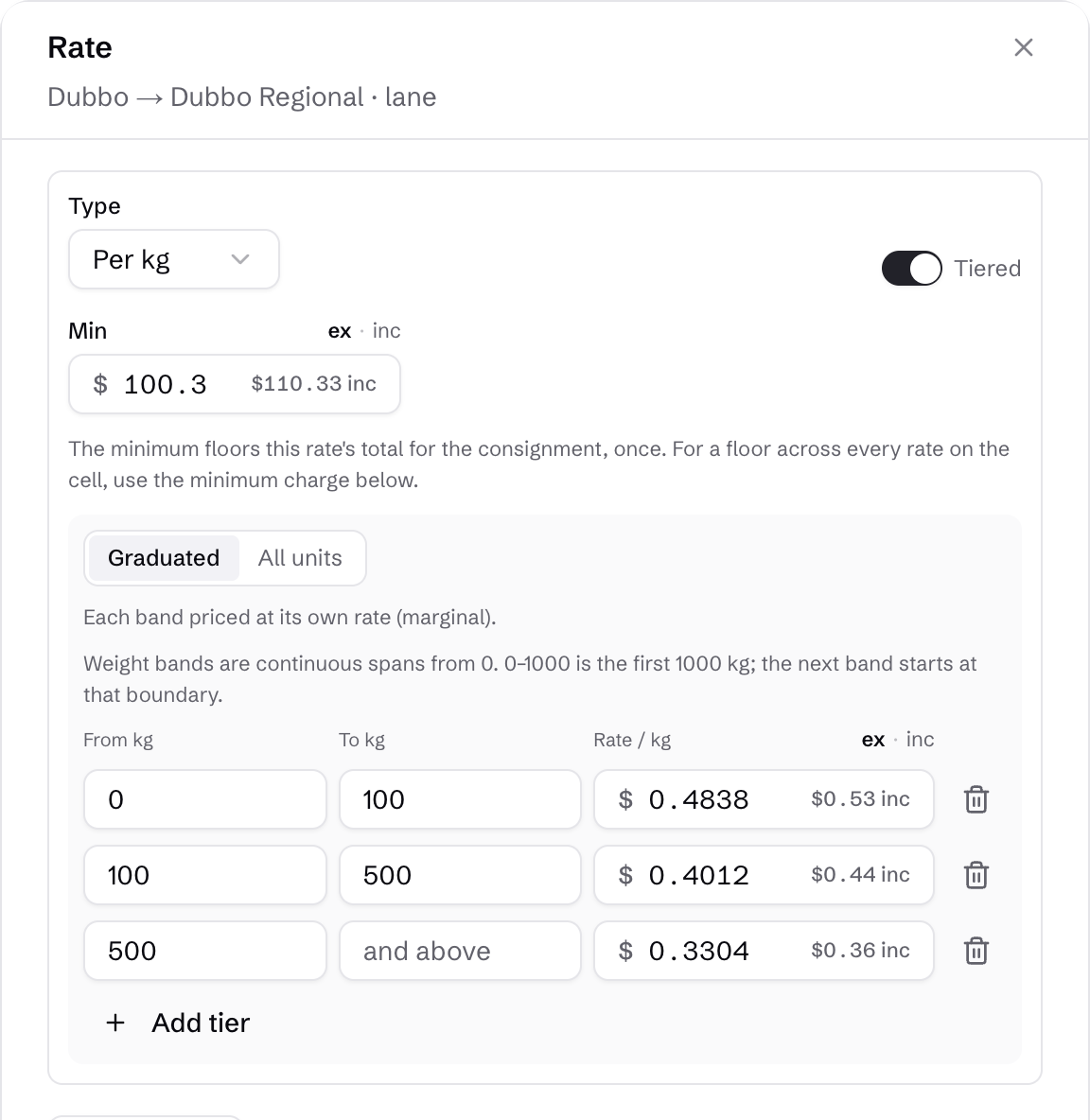The height and width of the screenshot is (1120, 1090).
Task: Switch Min price display to inc
Action: pos(386,331)
